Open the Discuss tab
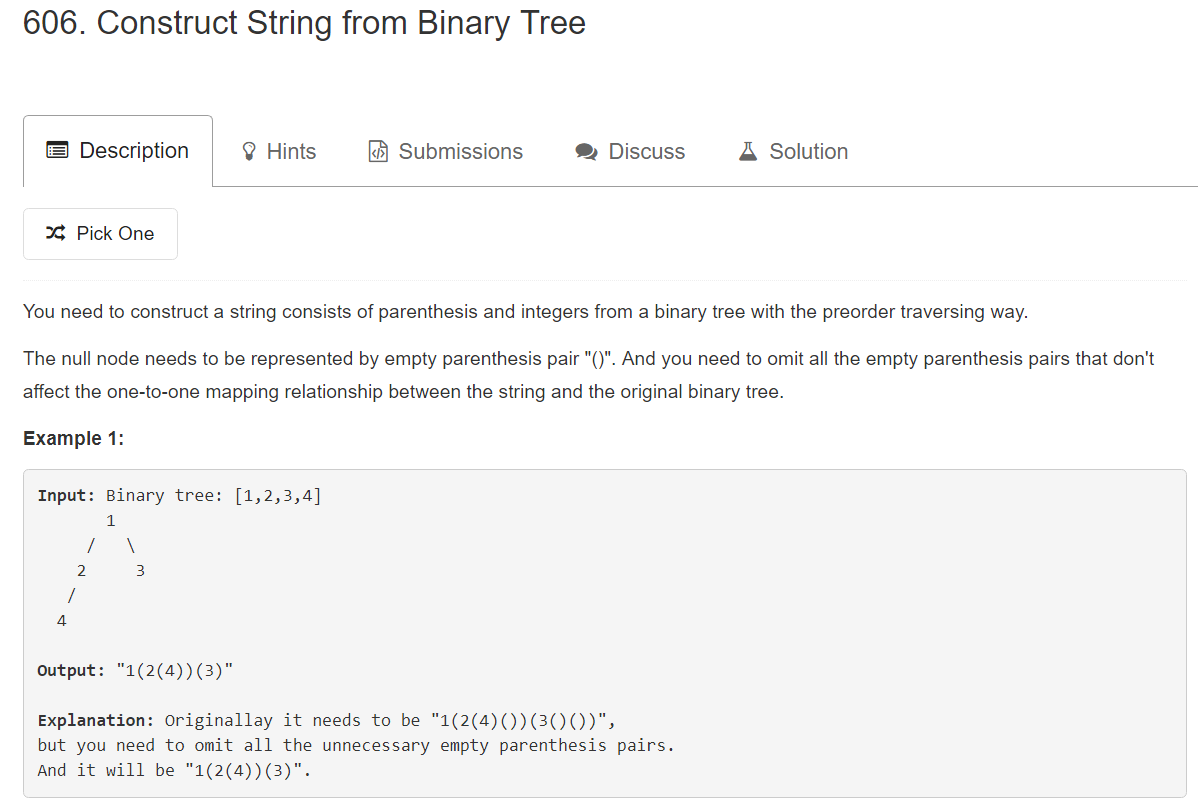 [x=646, y=152]
